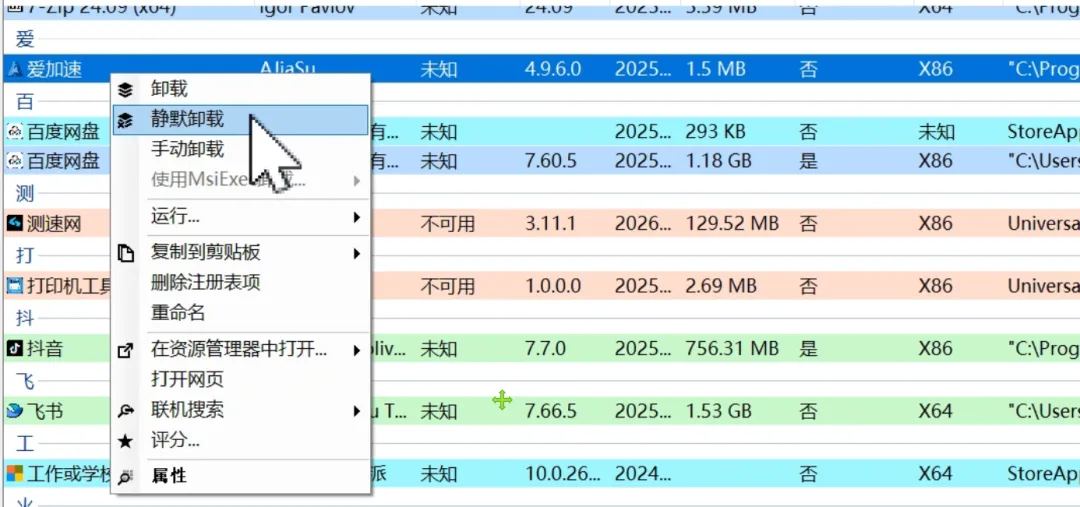Click version 3.11.1 of 测速网

(x=550, y=223)
